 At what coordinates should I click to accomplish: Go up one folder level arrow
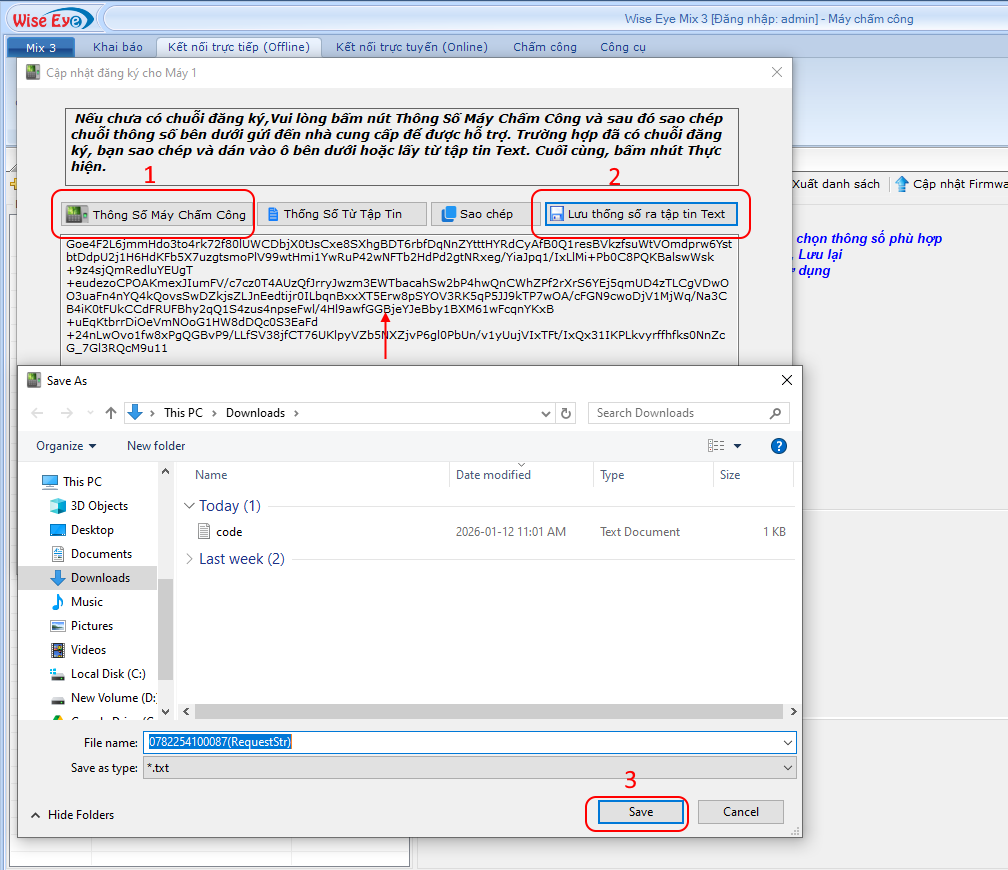click(111, 413)
